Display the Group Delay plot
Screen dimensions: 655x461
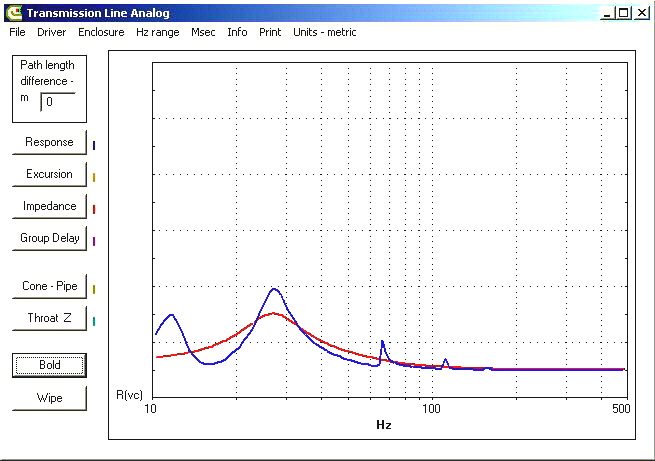pos(49,238)
